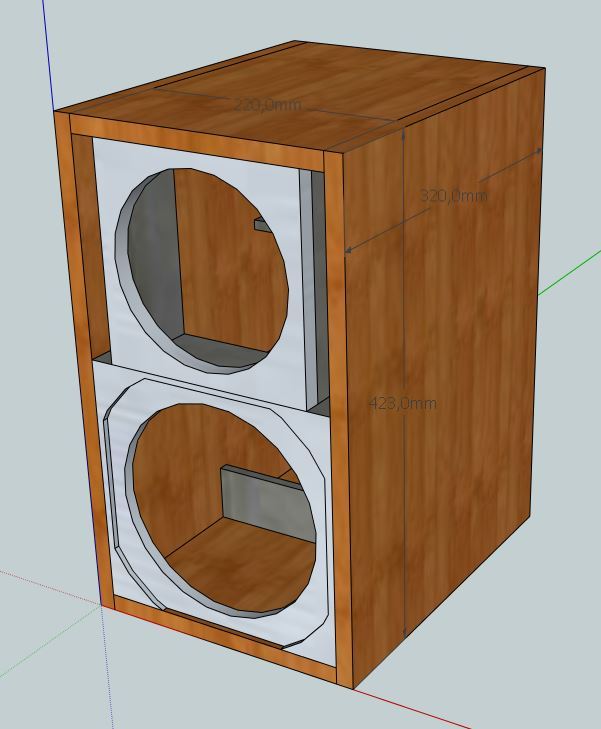The height and width of the screenshot is (729, 601).
Task: Select the red axis line
Action: (420, 707)
